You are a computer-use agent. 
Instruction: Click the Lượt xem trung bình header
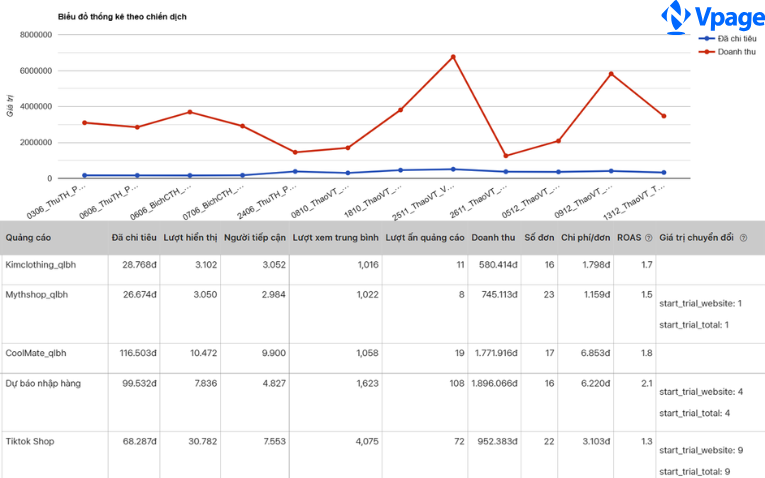(x=335, y=238)
